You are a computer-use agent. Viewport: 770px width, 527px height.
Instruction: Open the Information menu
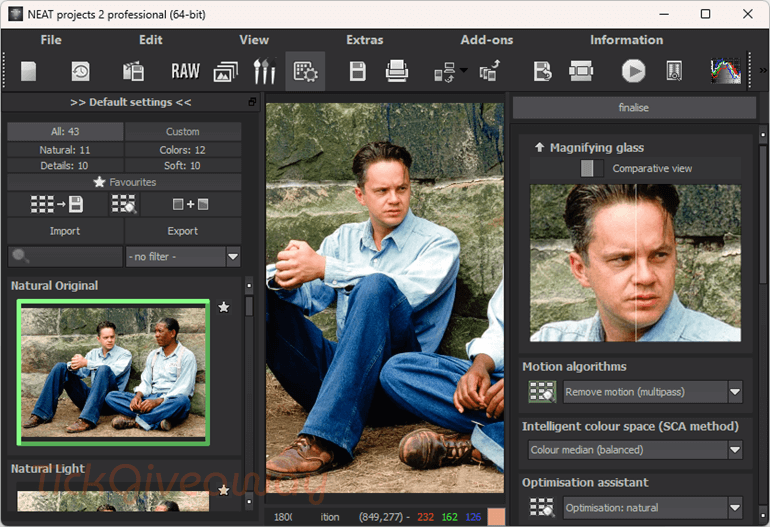click(x=626, y=40)
